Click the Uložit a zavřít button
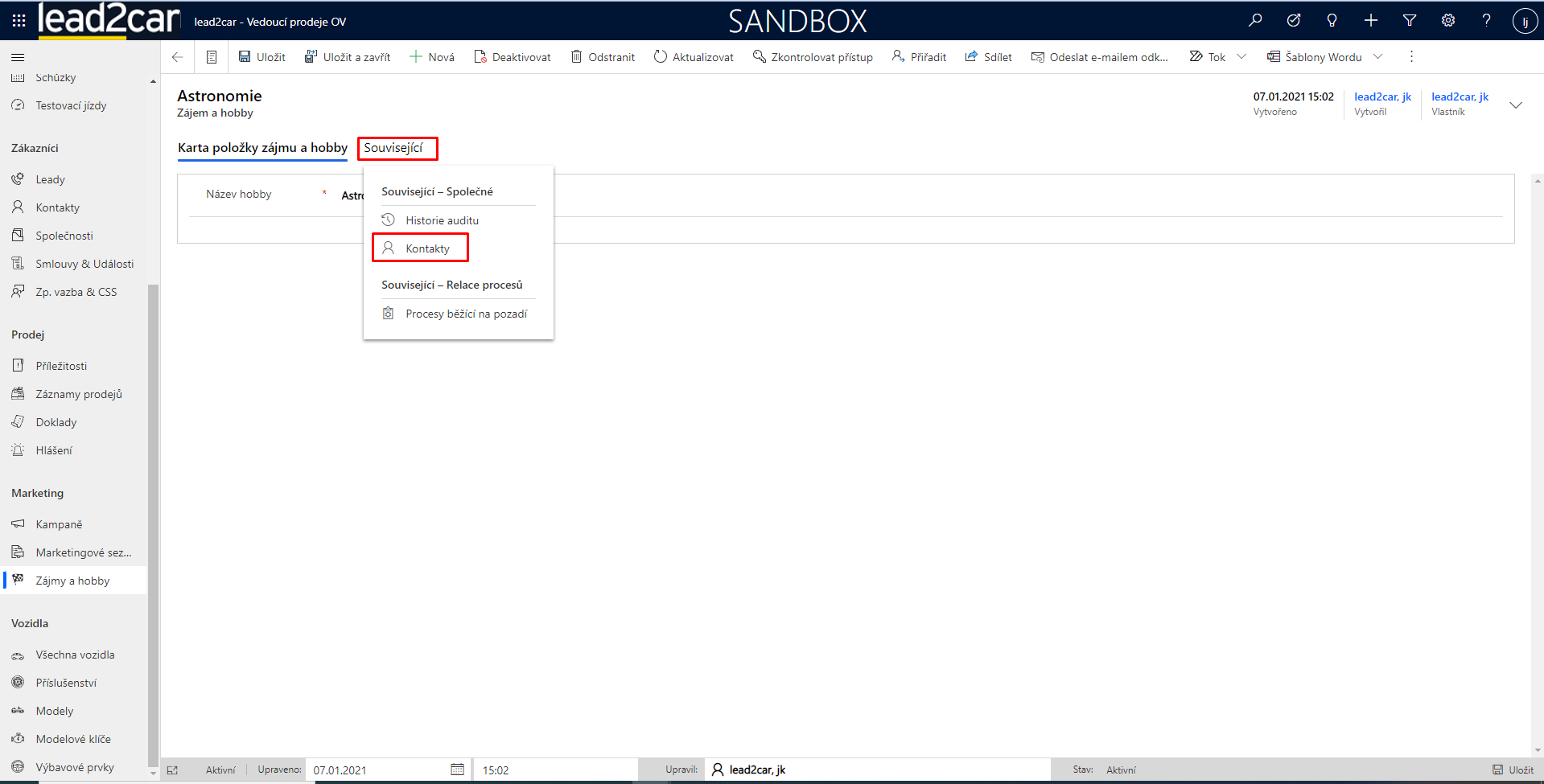 (348, 57)
